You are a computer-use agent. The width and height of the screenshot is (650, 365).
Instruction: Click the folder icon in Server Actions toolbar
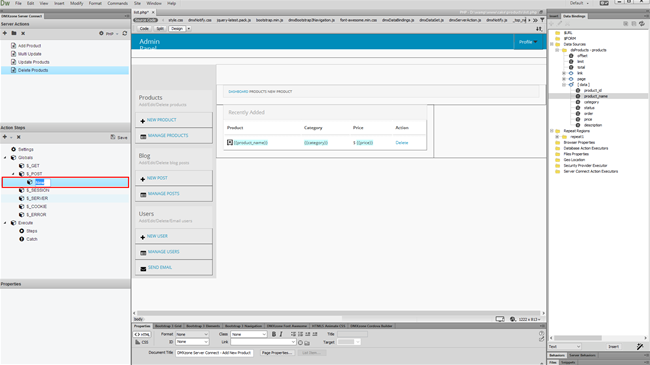(14, 33)
